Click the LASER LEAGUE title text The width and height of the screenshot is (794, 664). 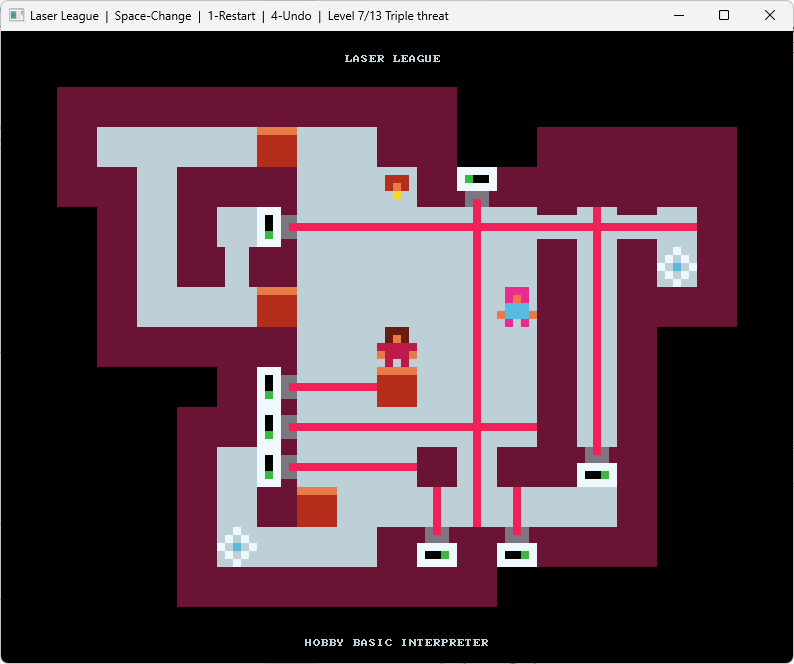[392, 59]
